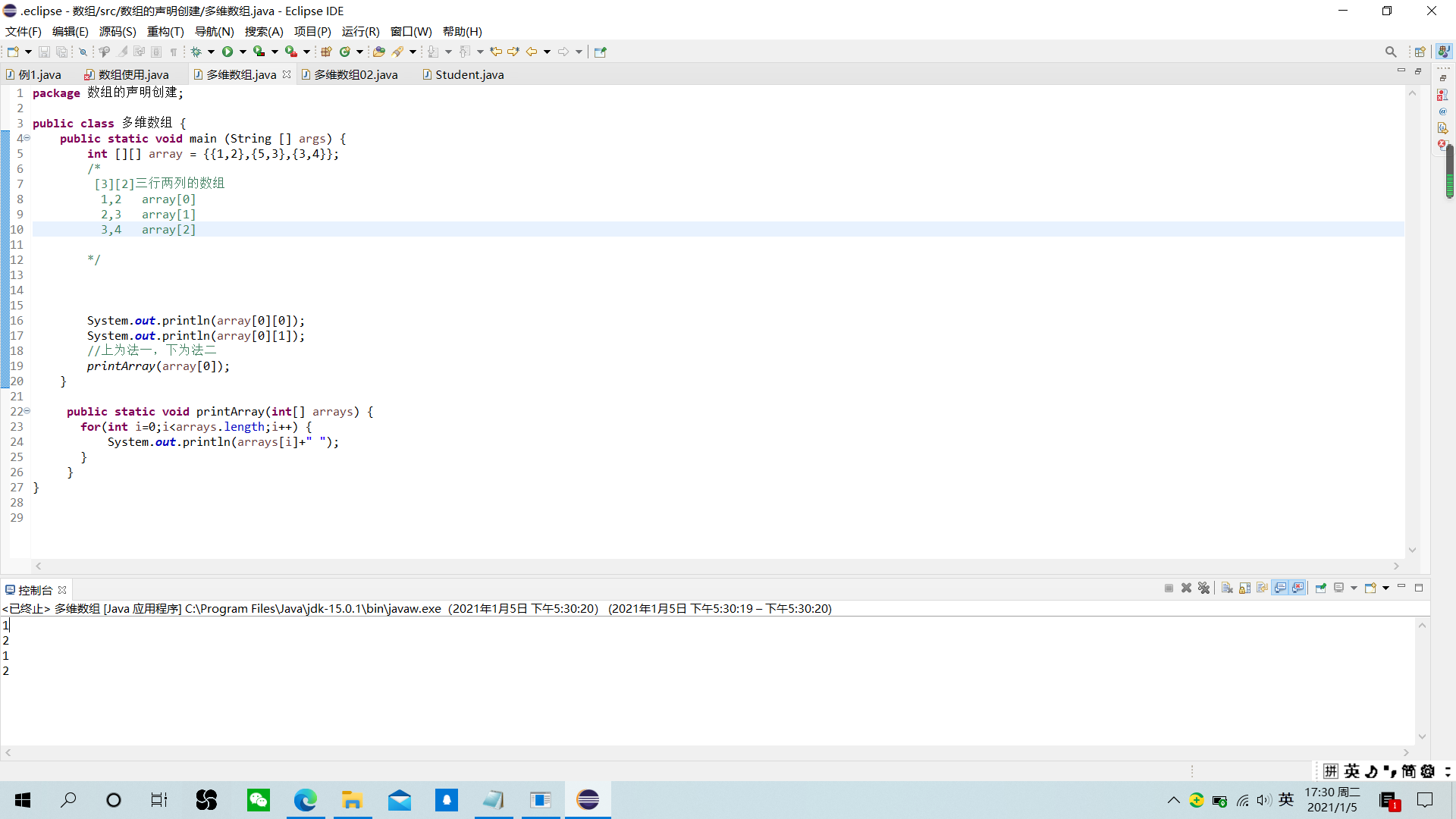Toggle show console on standard error
Image resolution: width=1456 pixels, height=819 pixels.
1298,588
